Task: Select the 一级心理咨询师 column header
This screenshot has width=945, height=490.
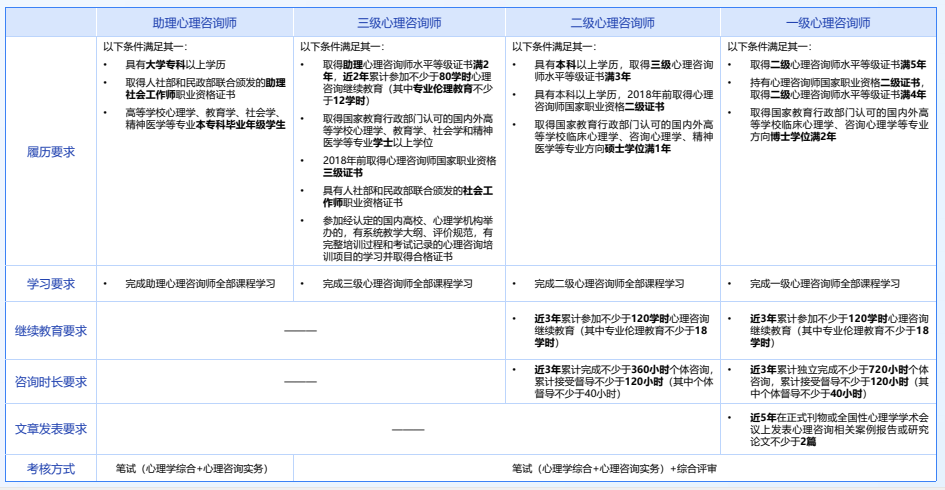Action: 827,23
